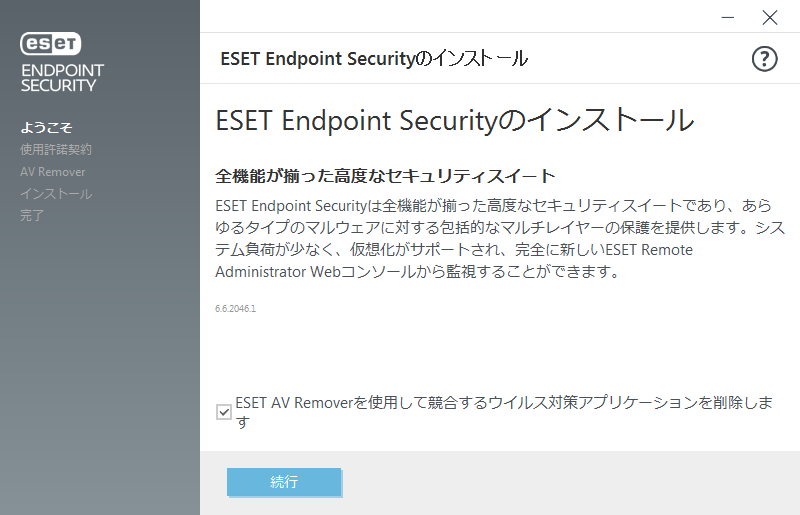Select the 完了 step in the sidebar
800x515 pixels.
coord(32,216)
